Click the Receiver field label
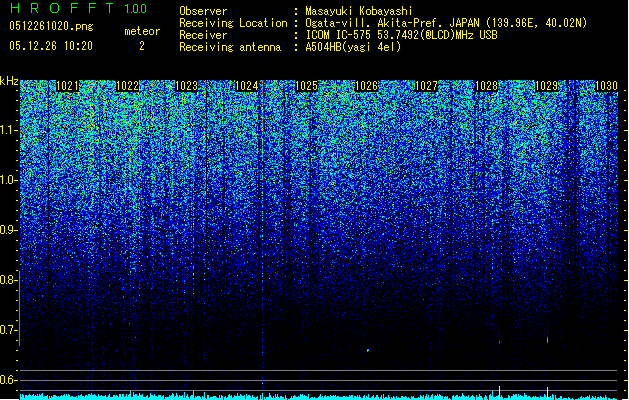Image resolution: width=629 pixels, height=400 pixels. 203,35
